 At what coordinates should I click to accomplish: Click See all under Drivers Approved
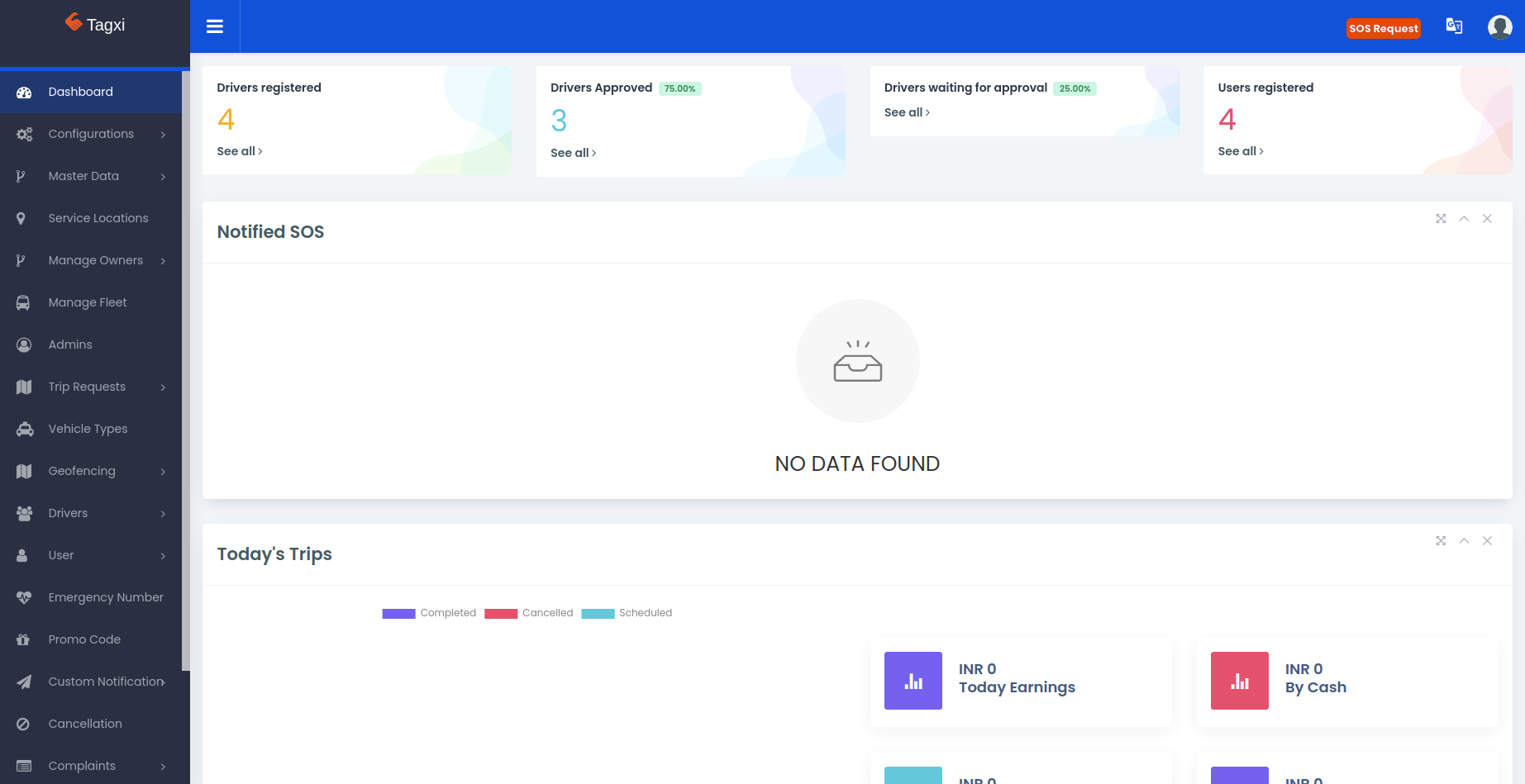click(573, 153)
